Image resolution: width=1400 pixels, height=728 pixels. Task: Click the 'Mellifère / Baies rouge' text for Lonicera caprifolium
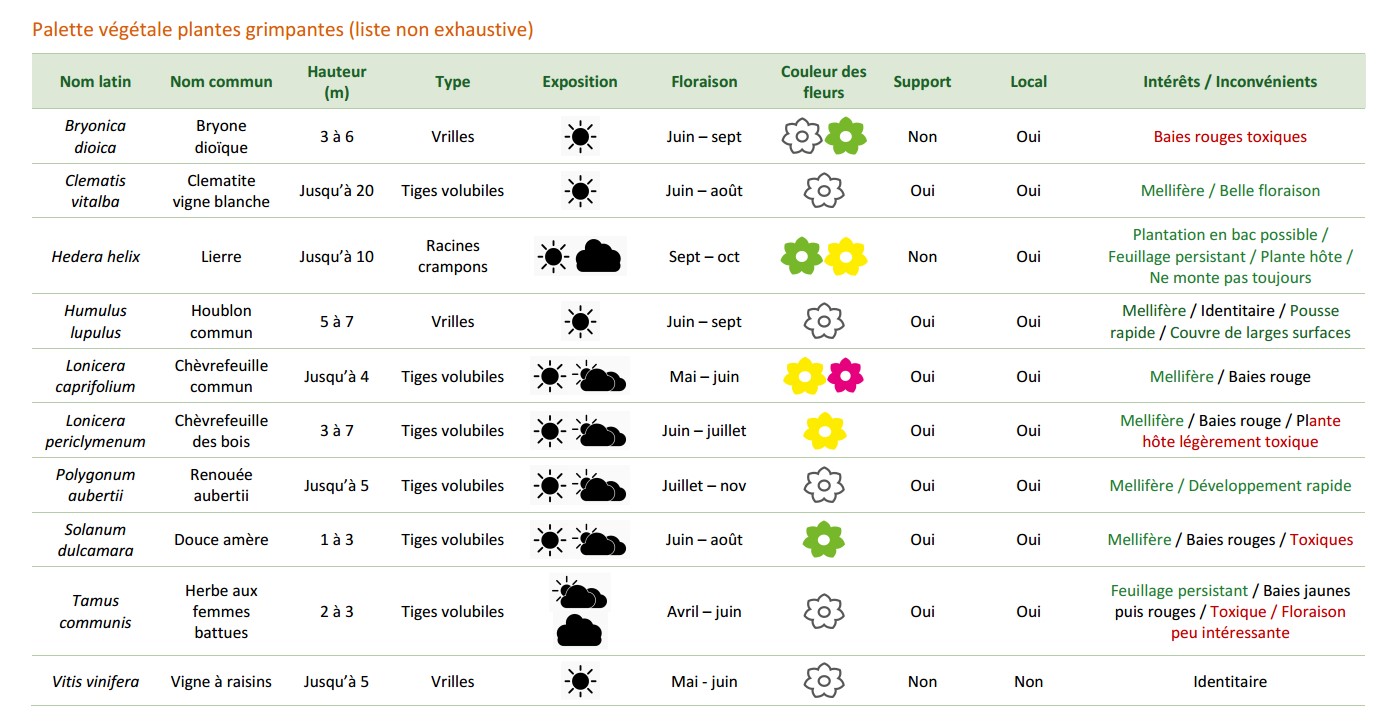(x=1230, y=376)
